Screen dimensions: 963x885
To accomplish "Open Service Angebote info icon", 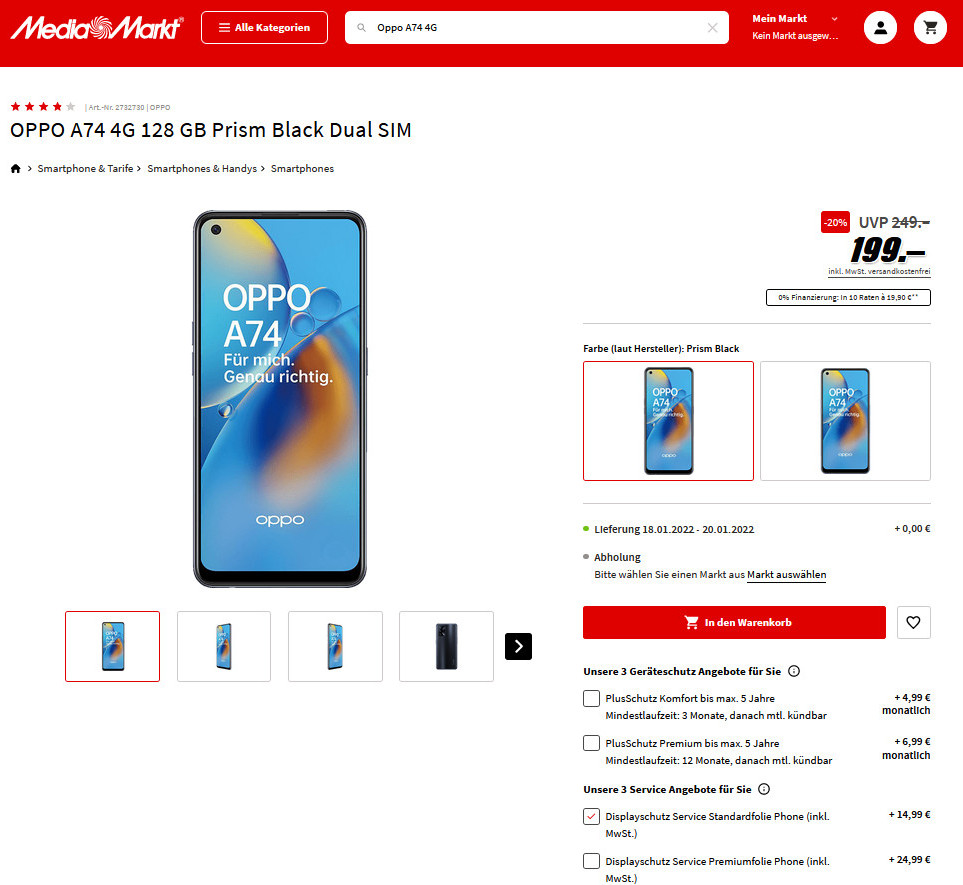I will (x=764, y=789).
